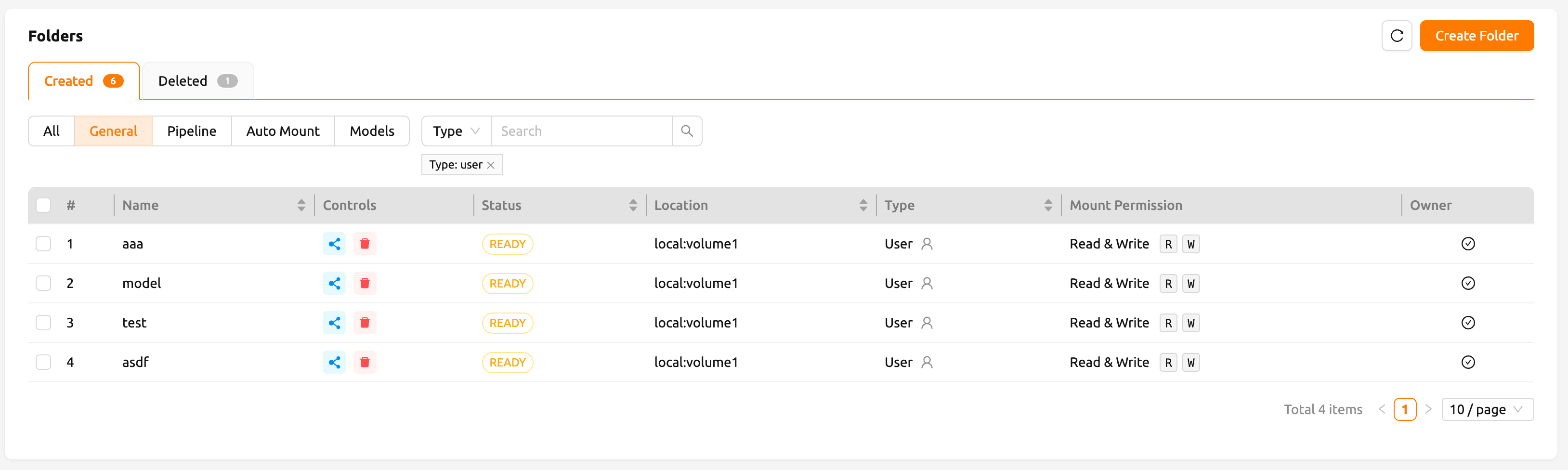1568x470 pixels.
Task: Check the box for folder test
Action: point(43,323)
